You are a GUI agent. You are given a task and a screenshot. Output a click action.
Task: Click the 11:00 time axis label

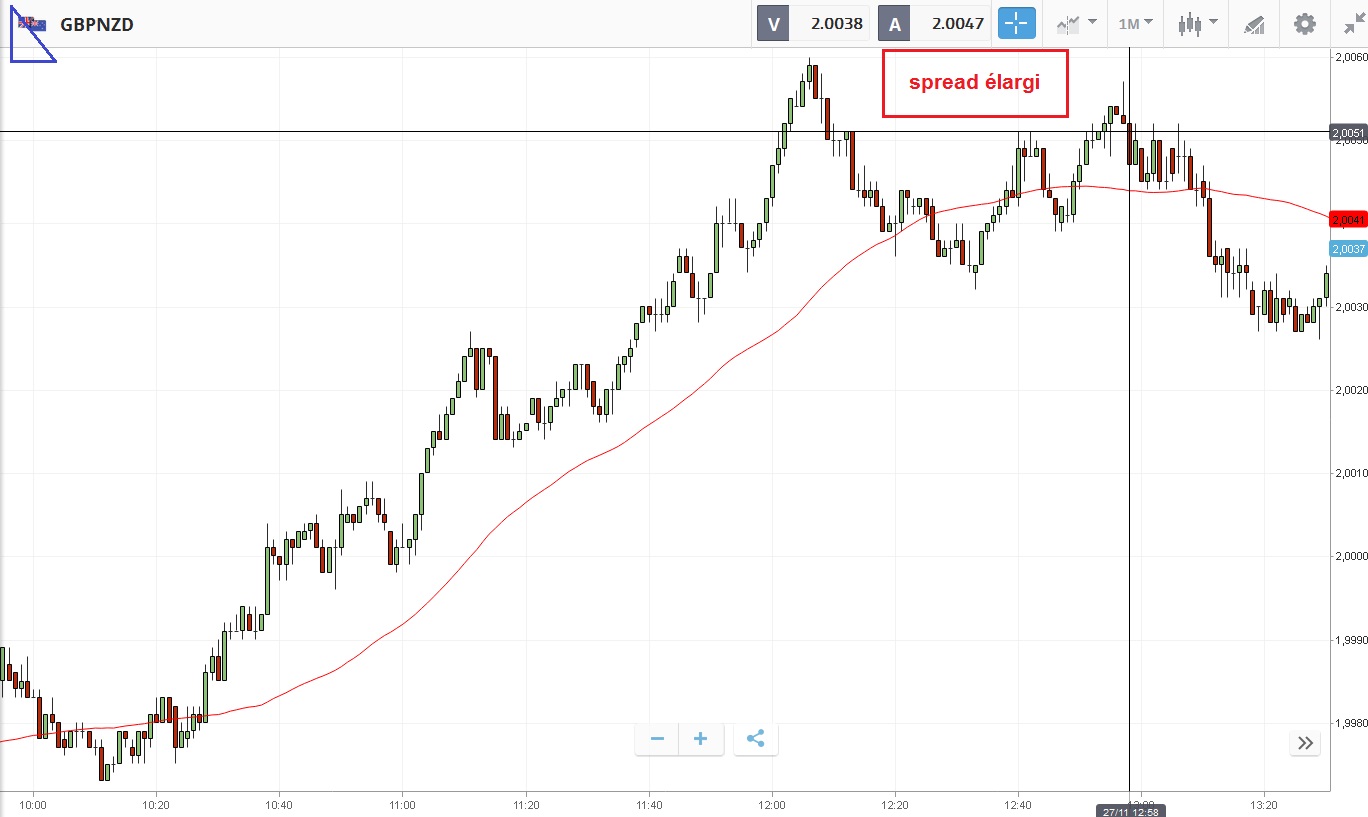pyautogui.click(x=402, y=804)
